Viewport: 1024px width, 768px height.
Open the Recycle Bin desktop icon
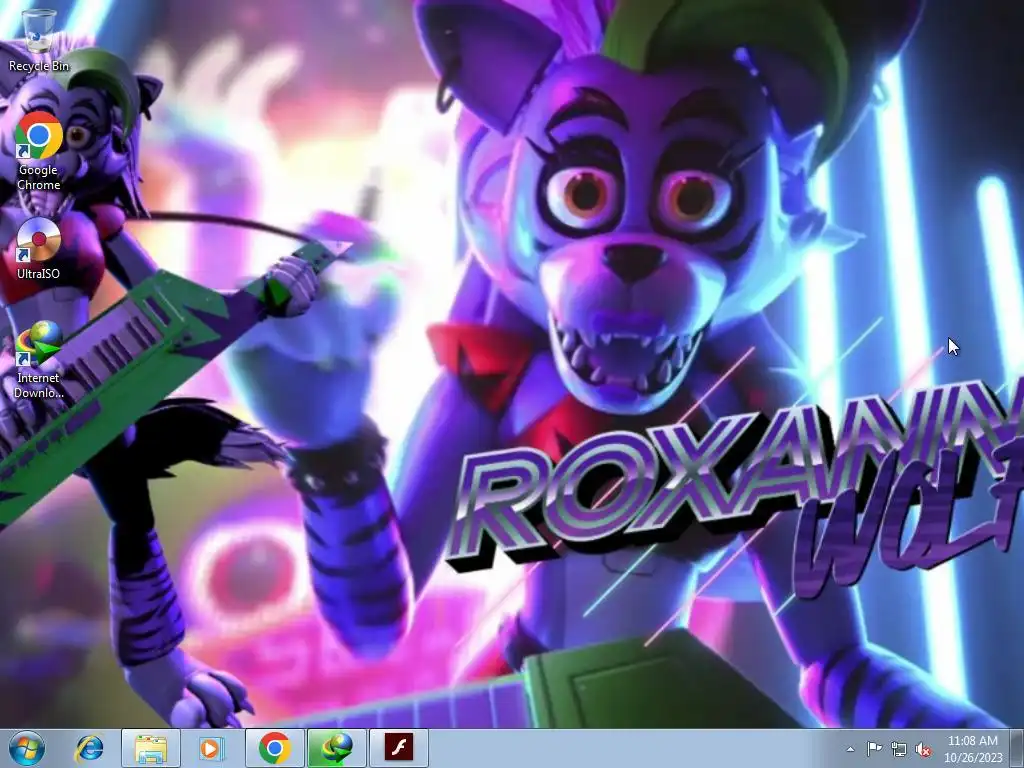(x=39, y=40)
